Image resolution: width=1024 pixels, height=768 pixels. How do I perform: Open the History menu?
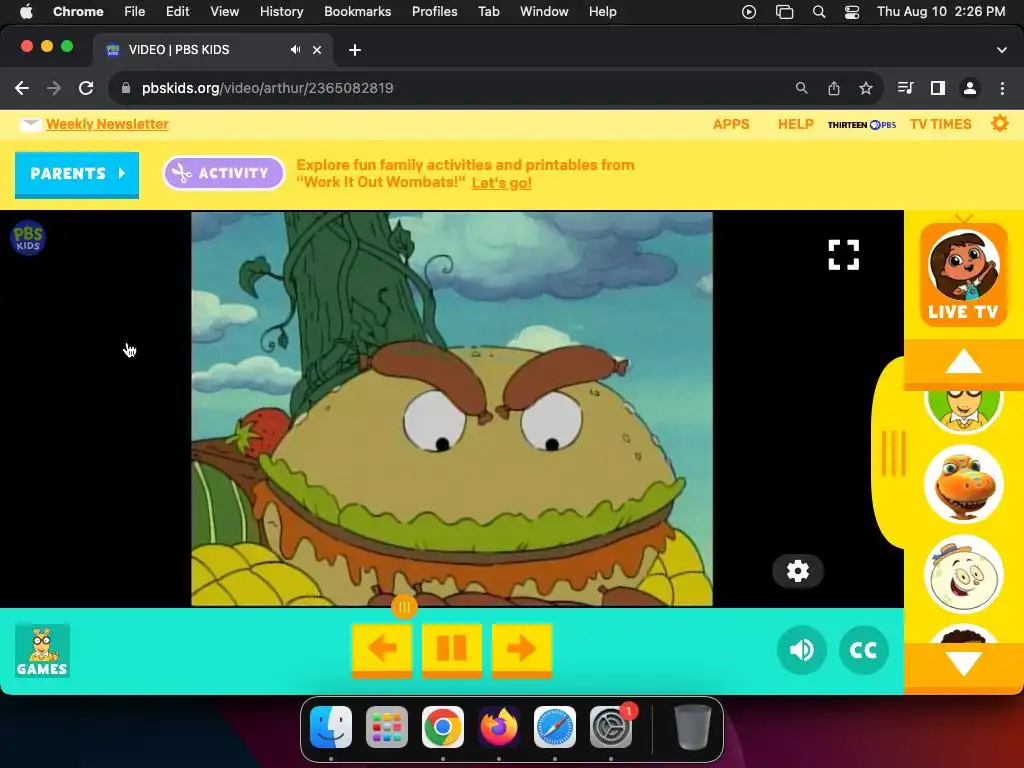point(281,12)
